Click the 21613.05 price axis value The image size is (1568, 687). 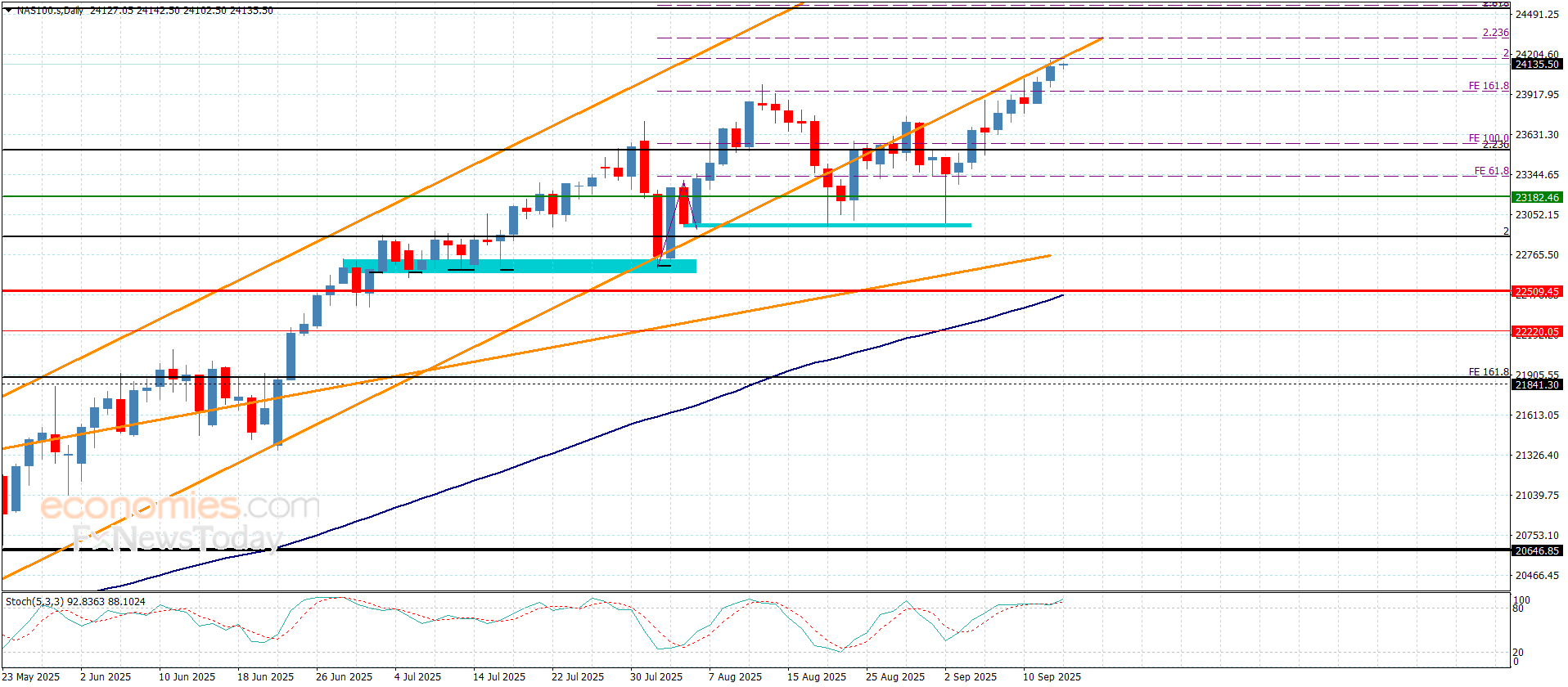[x=1537, y=415]
